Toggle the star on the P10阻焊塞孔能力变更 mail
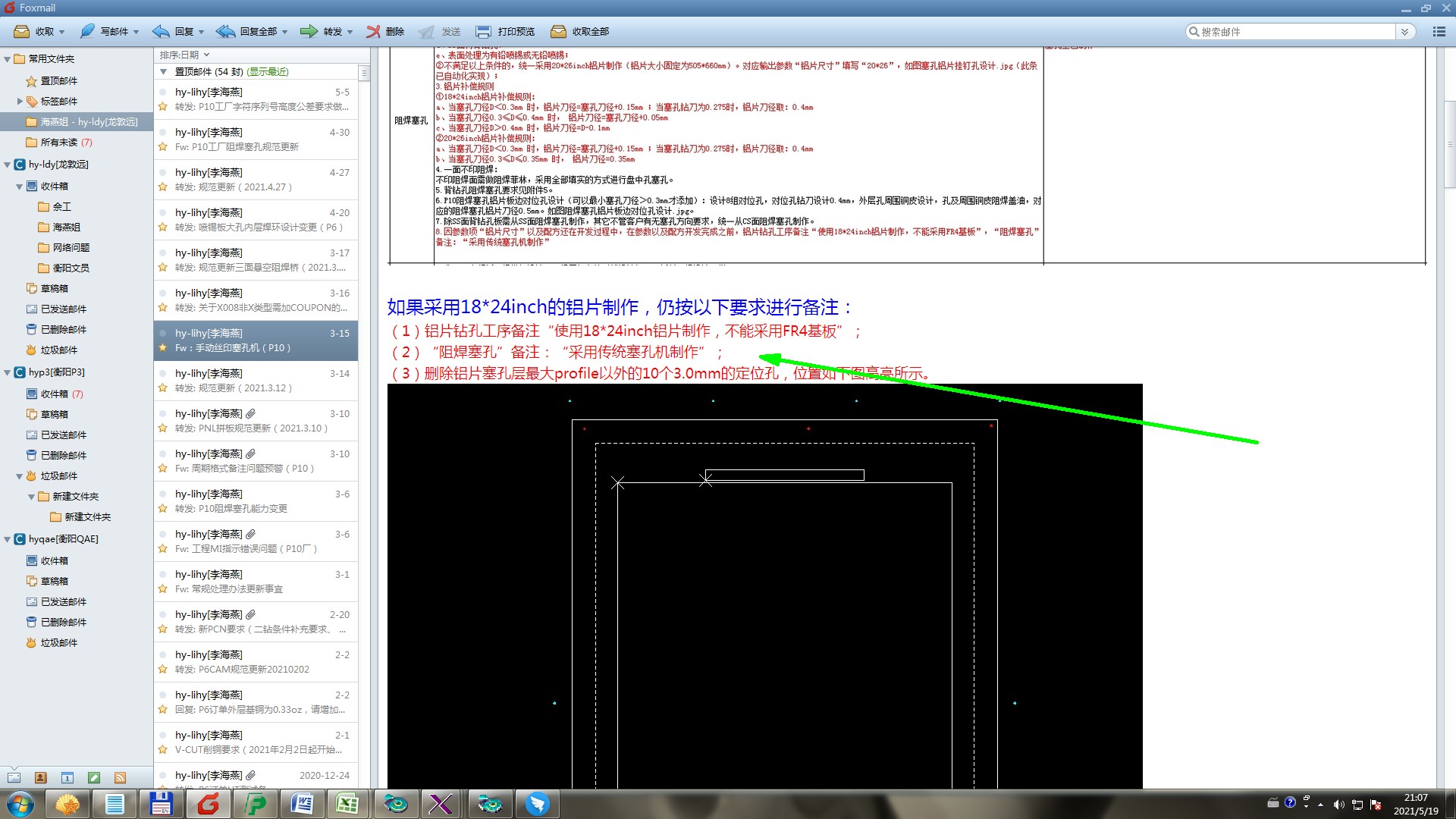1456x819 pixels. (x=162, y=508)
